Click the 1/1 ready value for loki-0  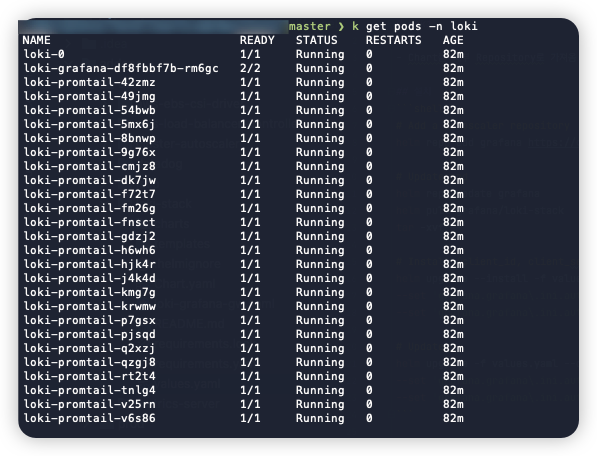coord(250,54)
